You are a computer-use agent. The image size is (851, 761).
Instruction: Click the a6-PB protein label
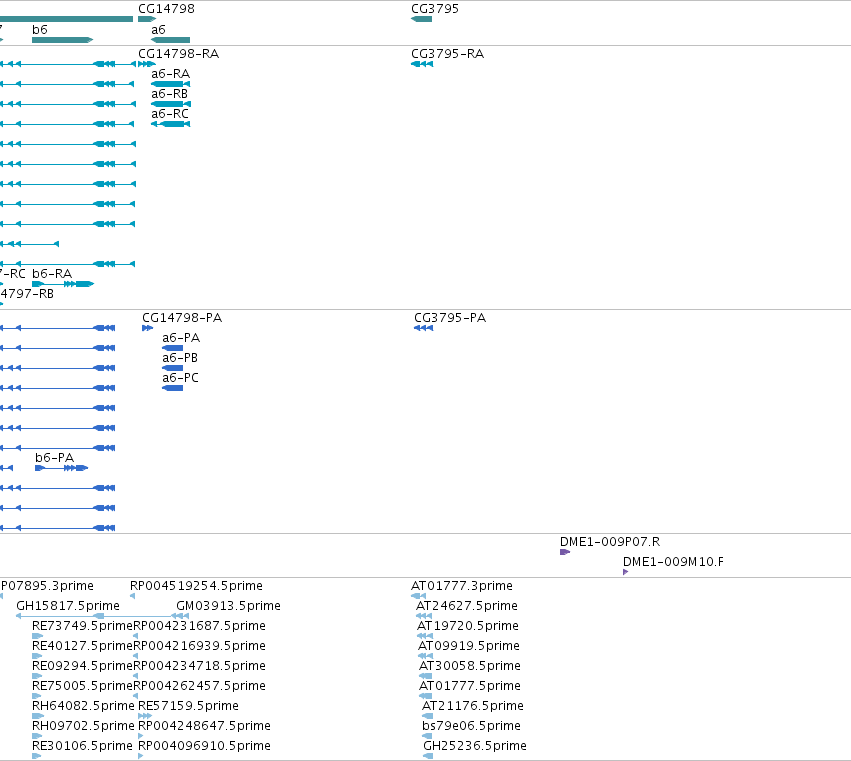pos(180,358)
